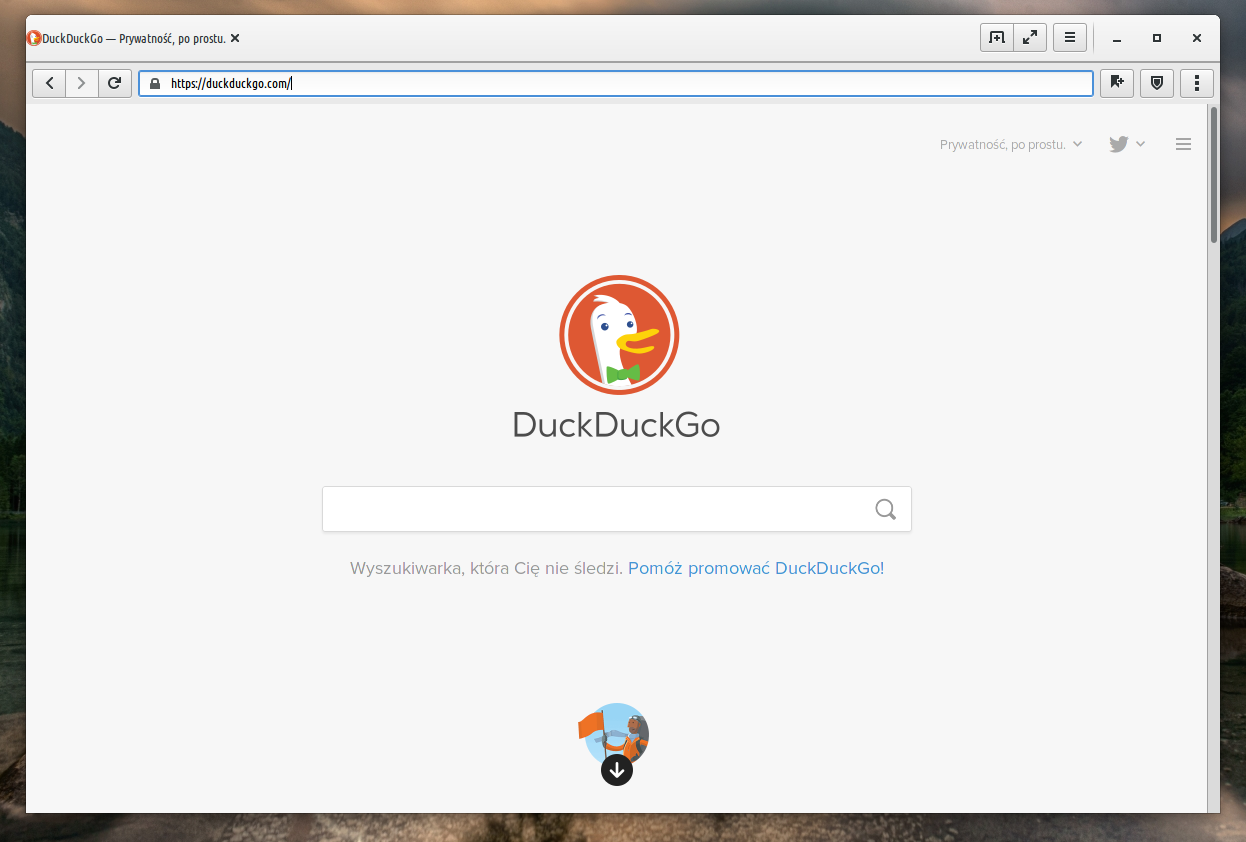Add this page to bookmarks
Image resolution: width=1246 pixels, height=842 pixels.
point(1117,83)
